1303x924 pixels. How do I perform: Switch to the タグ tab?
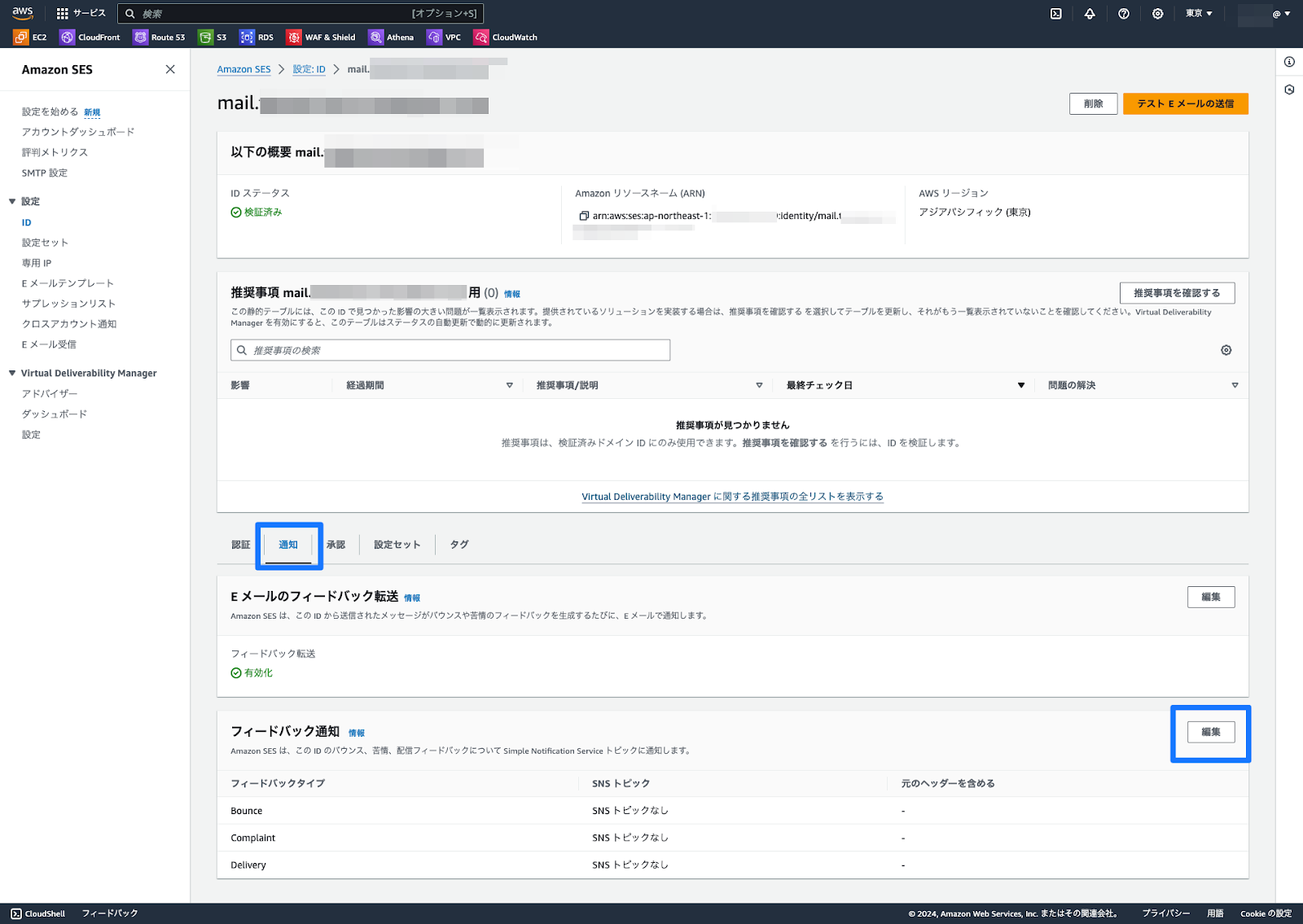[x=458, y=544]
